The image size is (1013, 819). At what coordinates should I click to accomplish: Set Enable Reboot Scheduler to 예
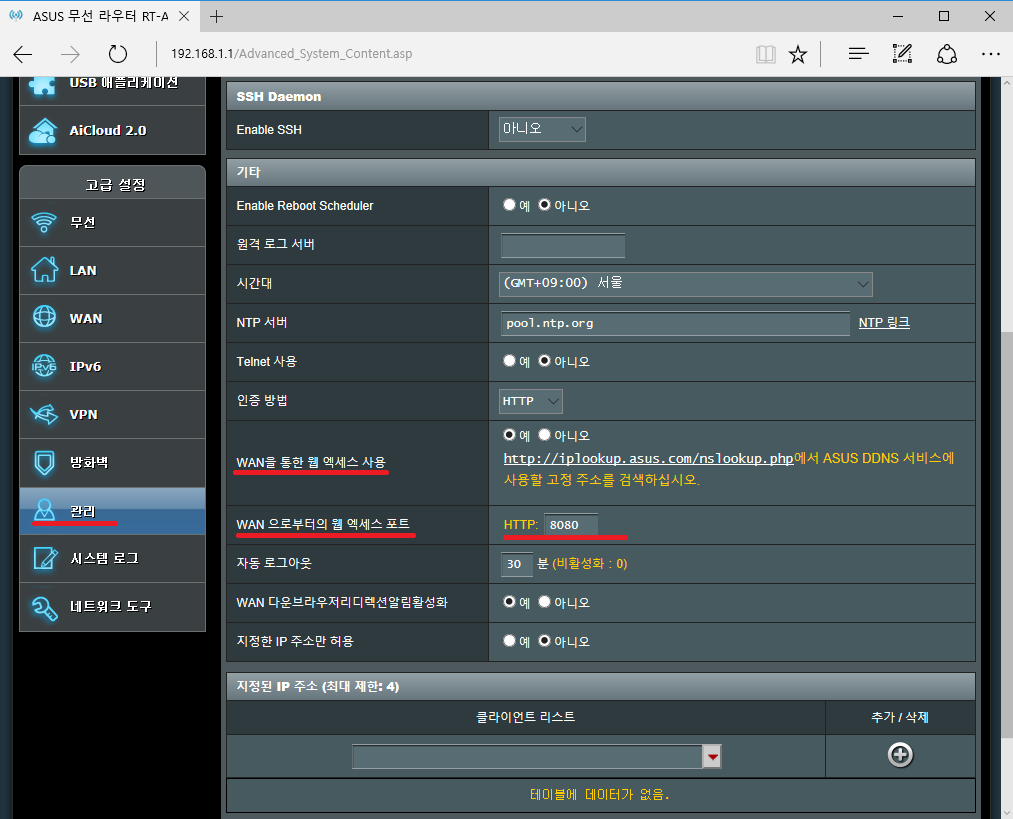coord(510,205)
